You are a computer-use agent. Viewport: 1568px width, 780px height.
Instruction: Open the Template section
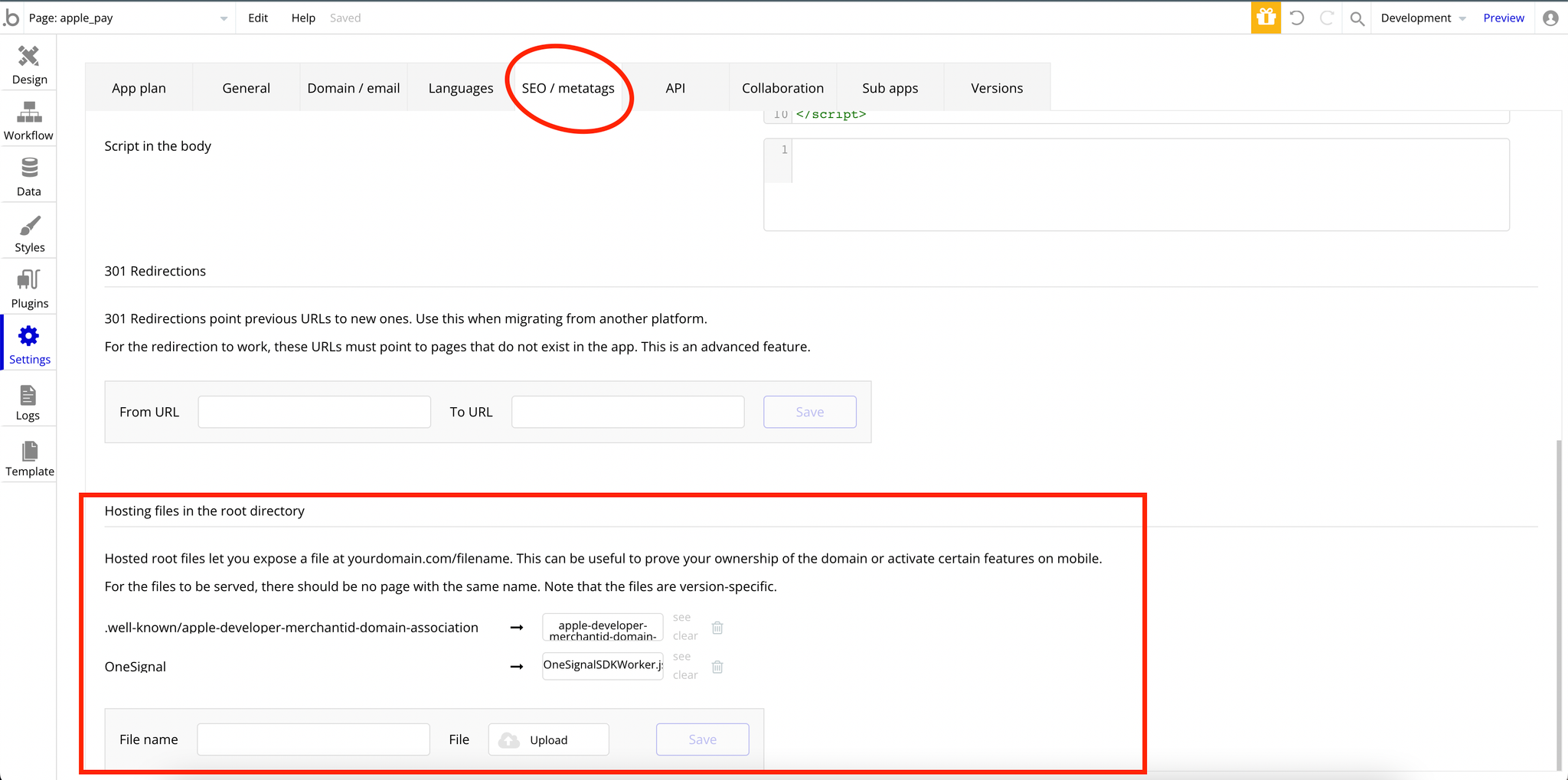coord(29,457)
